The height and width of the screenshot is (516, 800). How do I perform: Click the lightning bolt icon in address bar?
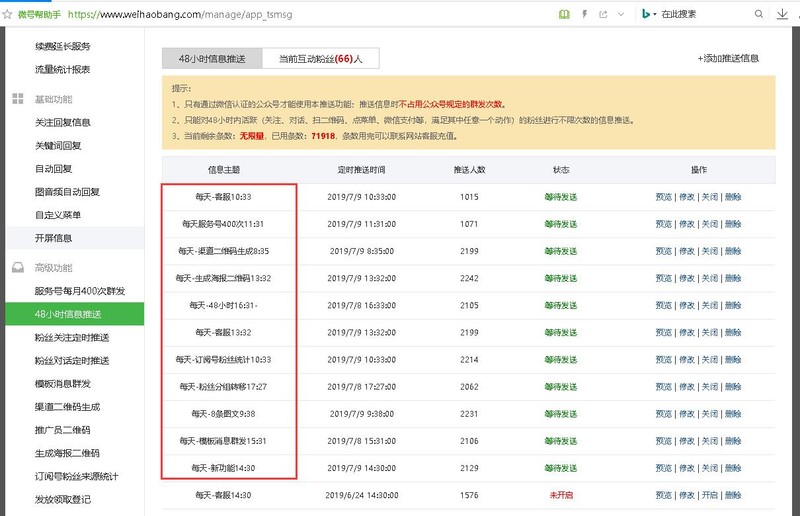click(x=583, y=14)
